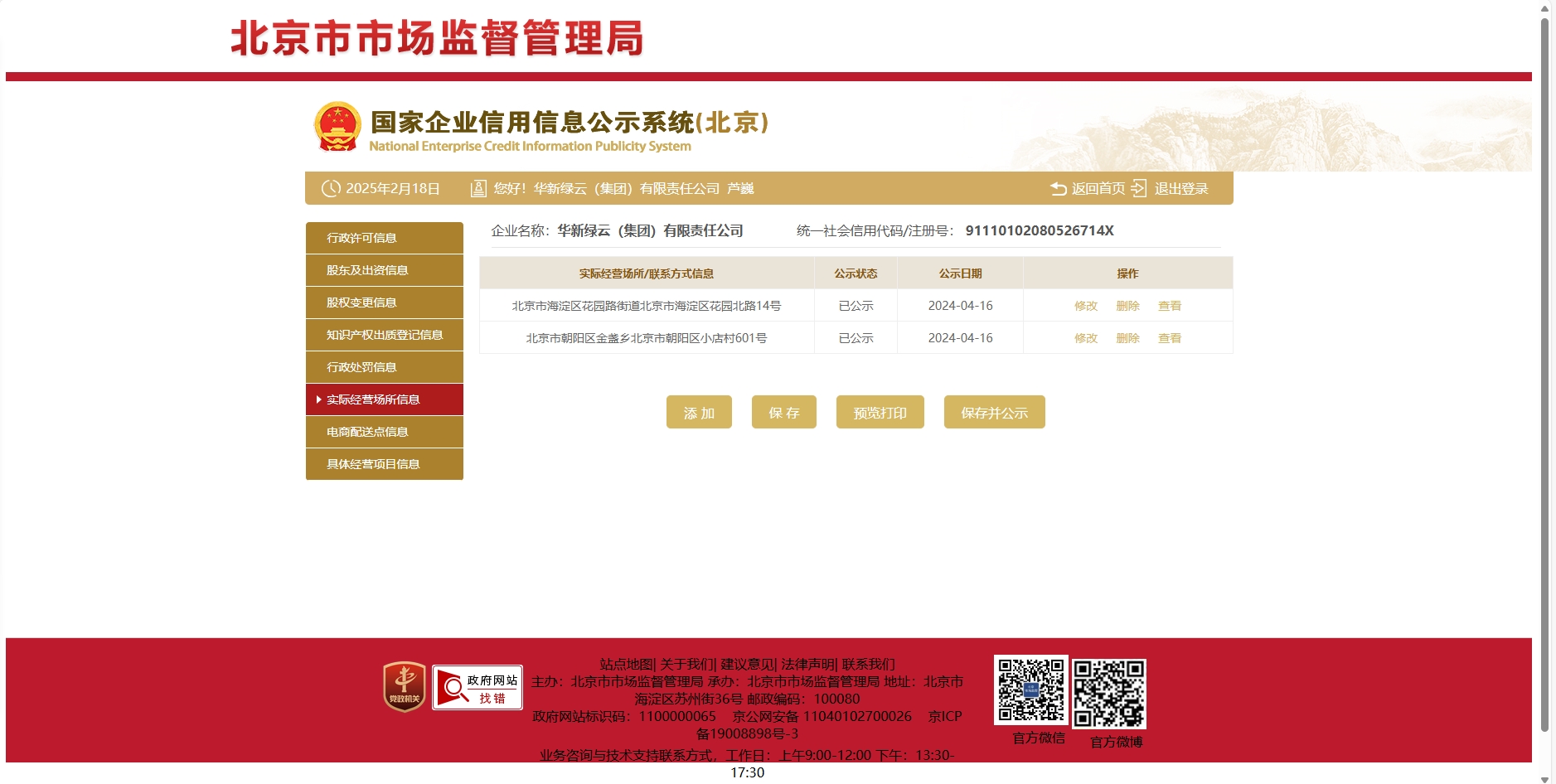The width and height of the screenshot is (1556, 784).
Task: Click the 公示日期 column header
Action: pyautogui.click(x=960, y=273)
